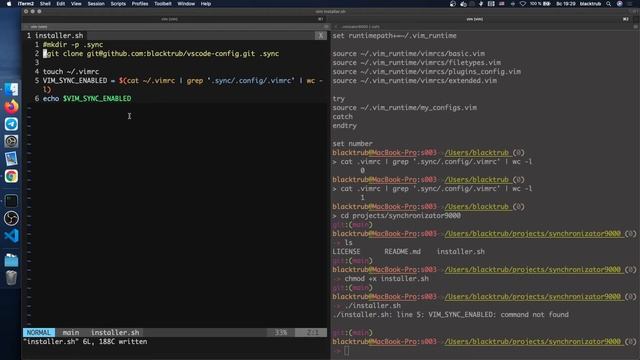
Task: Click '"installer.sh" 6L, 188C written' message
Action: click(x=85, y=341)
